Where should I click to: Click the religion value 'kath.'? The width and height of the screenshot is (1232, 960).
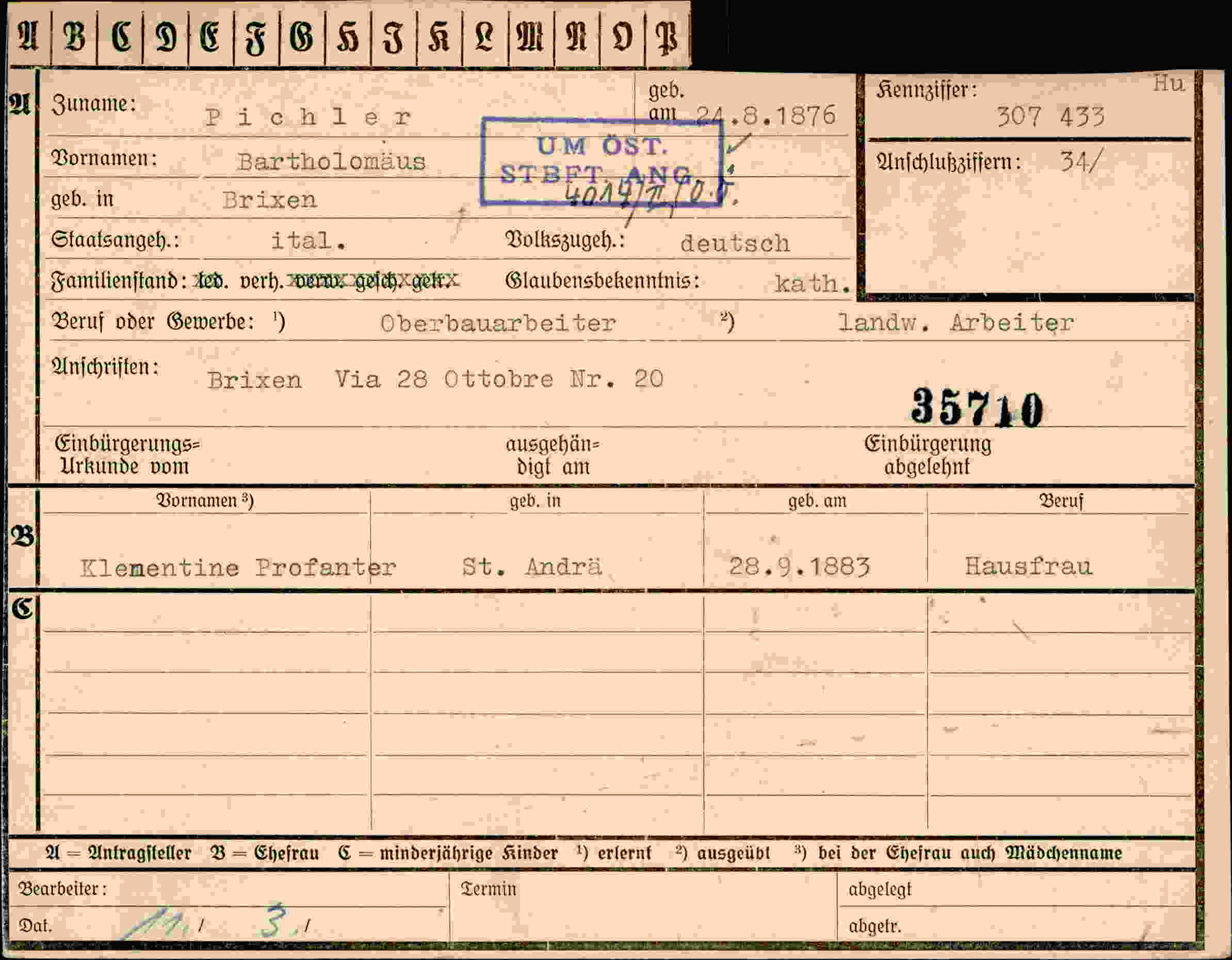(x=813, y=283)
